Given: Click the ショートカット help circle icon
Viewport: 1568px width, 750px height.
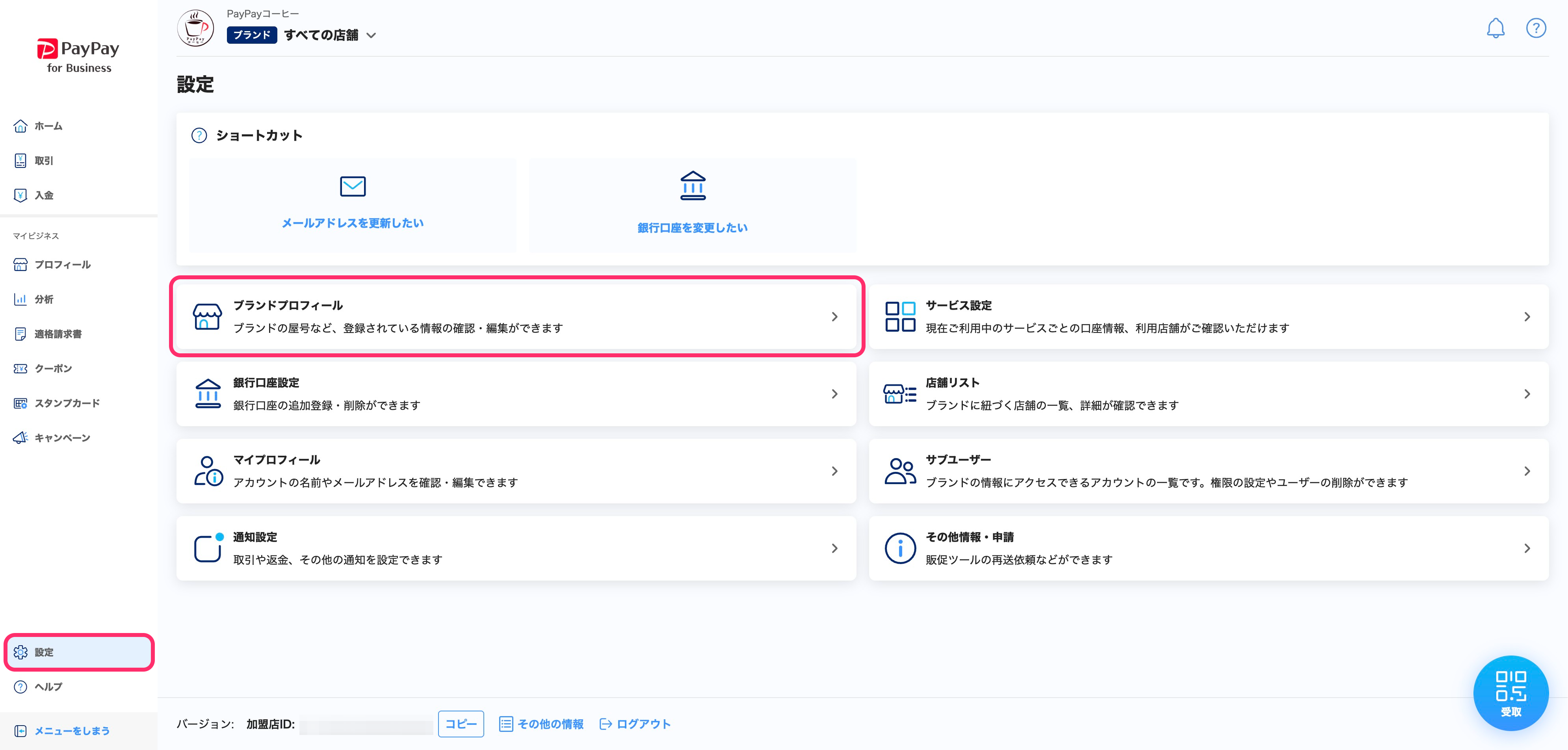Looking at the screenshot, I should (x=199, y=135).
